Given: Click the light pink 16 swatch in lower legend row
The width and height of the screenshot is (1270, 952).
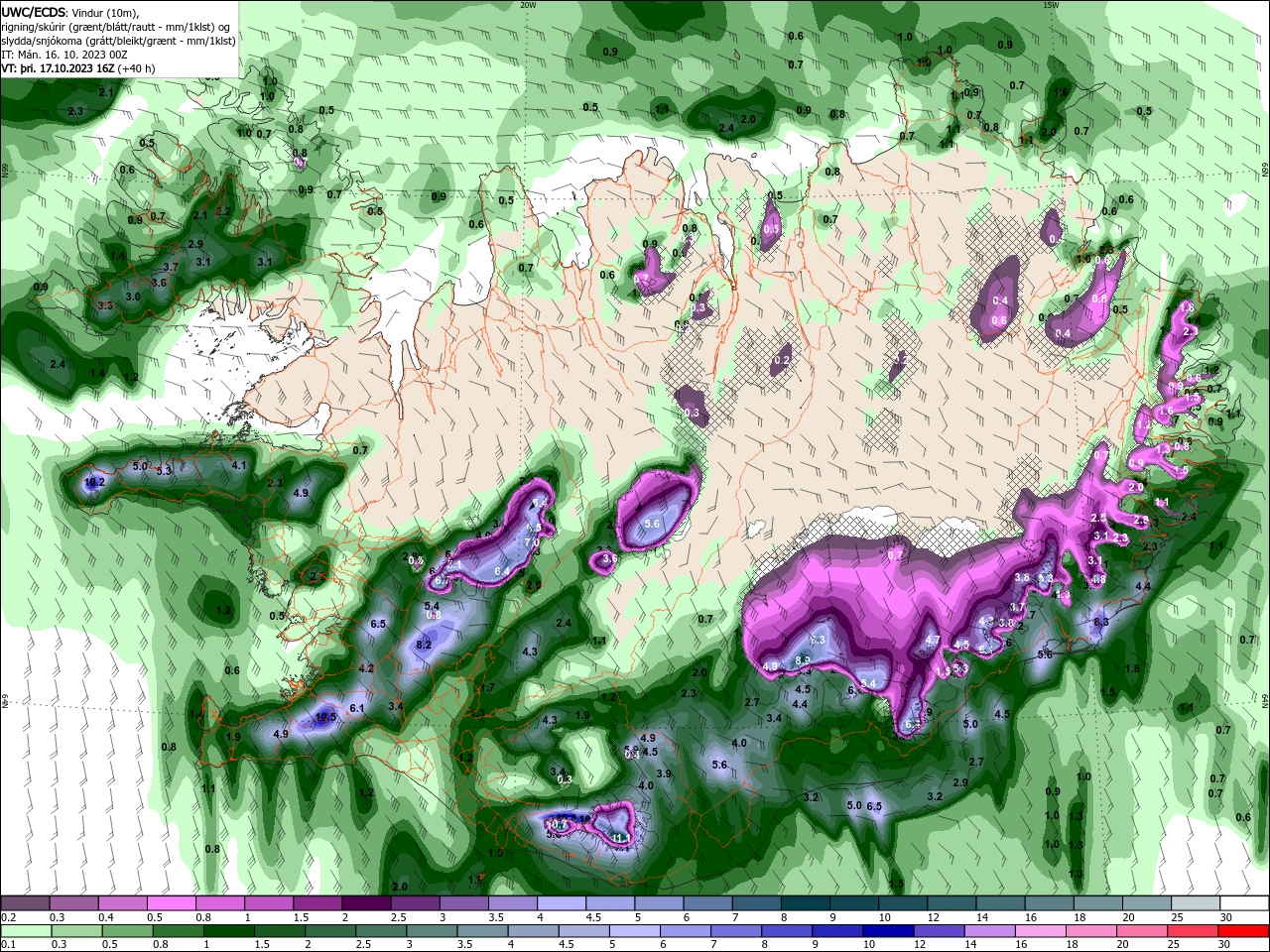Looking at the screenshot, I should click(1039, 930).
